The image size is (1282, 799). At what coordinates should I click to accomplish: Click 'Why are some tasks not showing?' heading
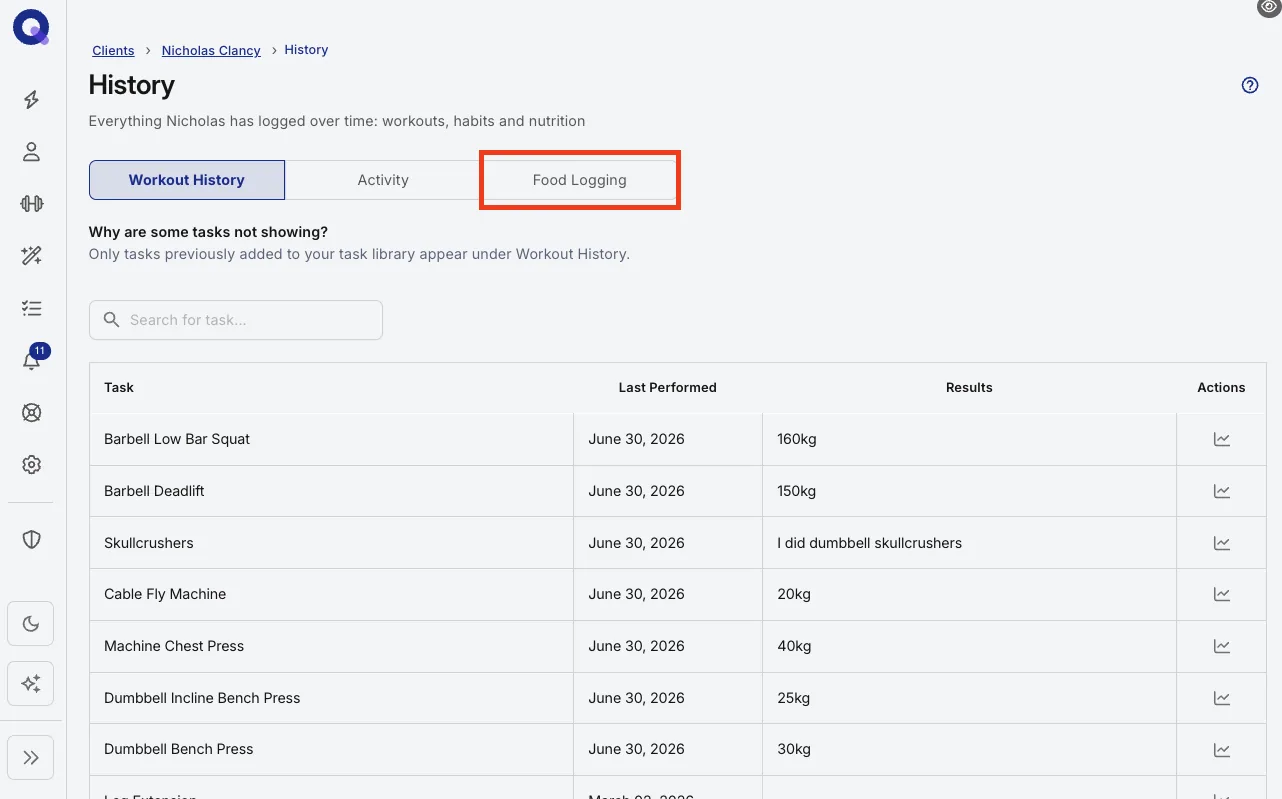208,232
